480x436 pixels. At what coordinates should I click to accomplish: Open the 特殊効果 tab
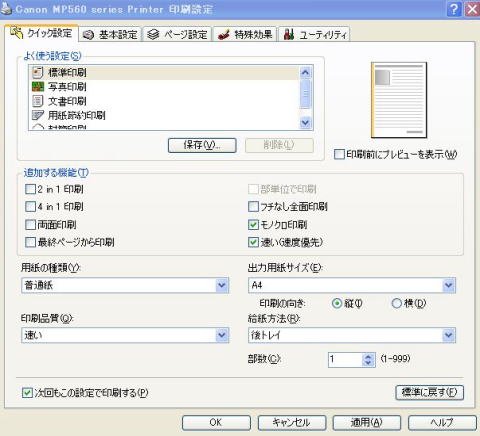click(x=245, y=34)
